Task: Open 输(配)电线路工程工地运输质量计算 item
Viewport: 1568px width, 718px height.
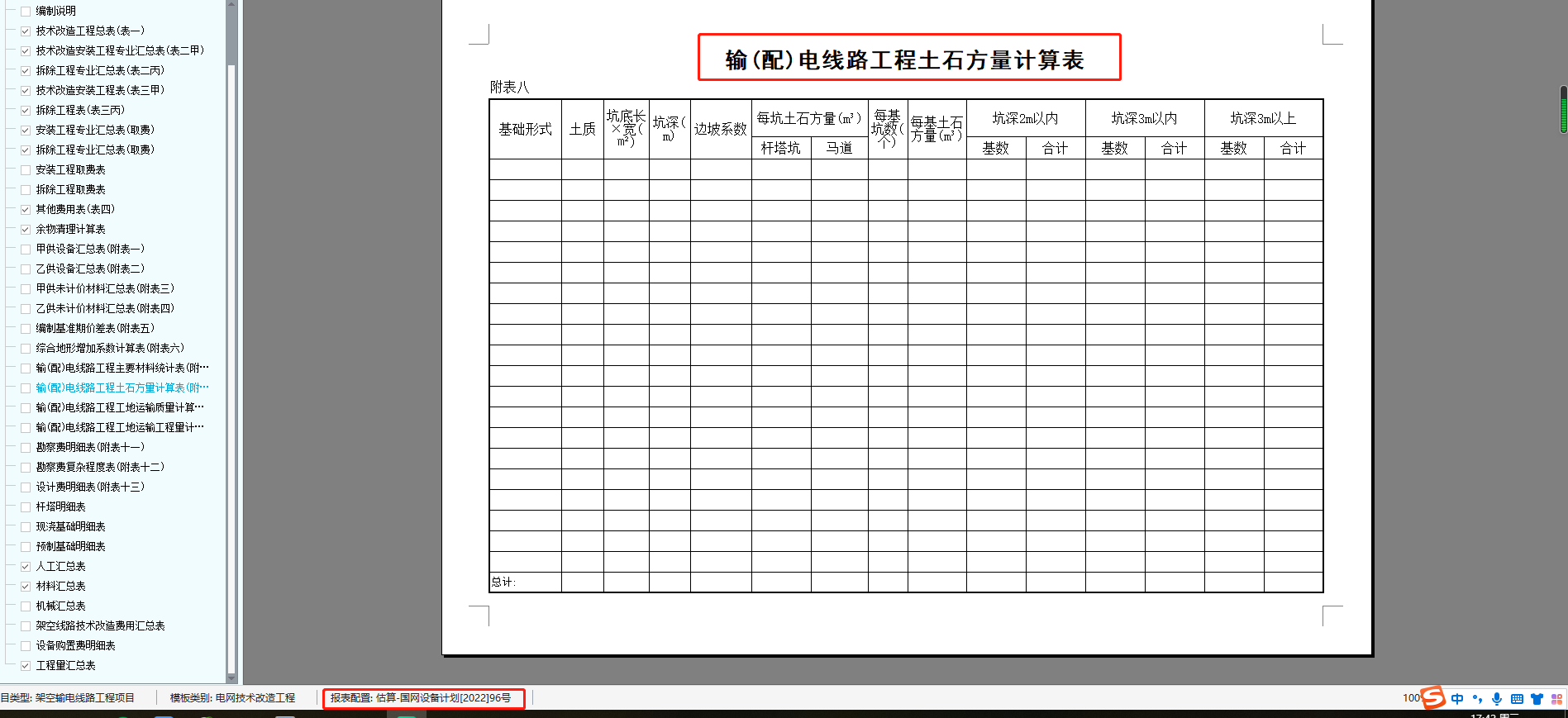Action: pyautogui.click(x=120, y=407)
